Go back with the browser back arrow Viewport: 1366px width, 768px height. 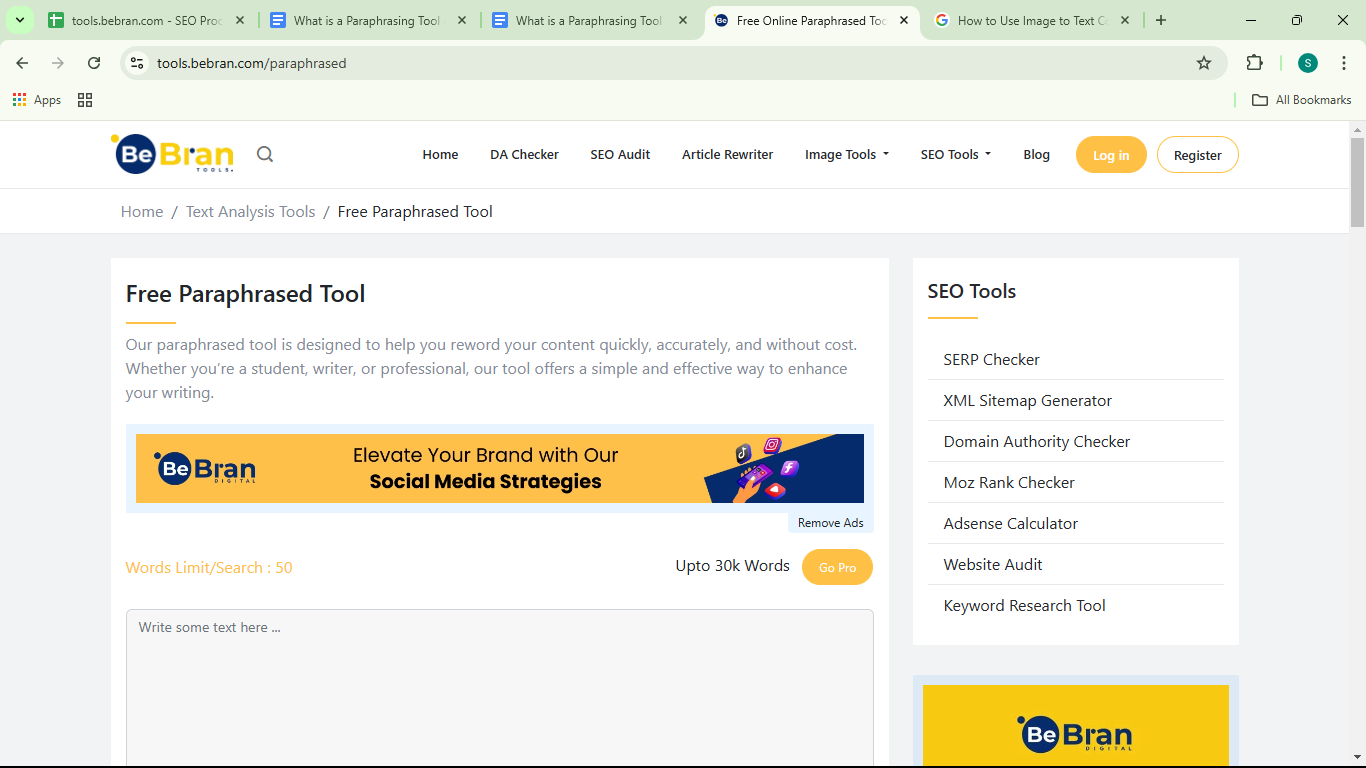pos(22,63)
